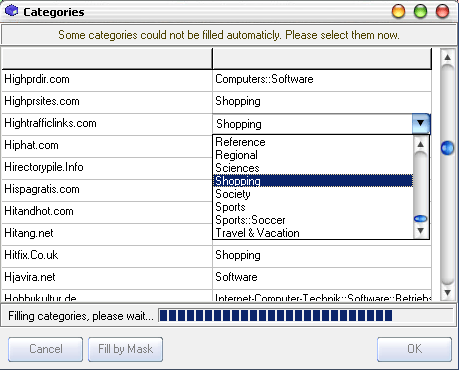The height and width of the screenshot is (370, 459).
Task: Select the Hitfix.Co.uk row
Action: [107, 256]
